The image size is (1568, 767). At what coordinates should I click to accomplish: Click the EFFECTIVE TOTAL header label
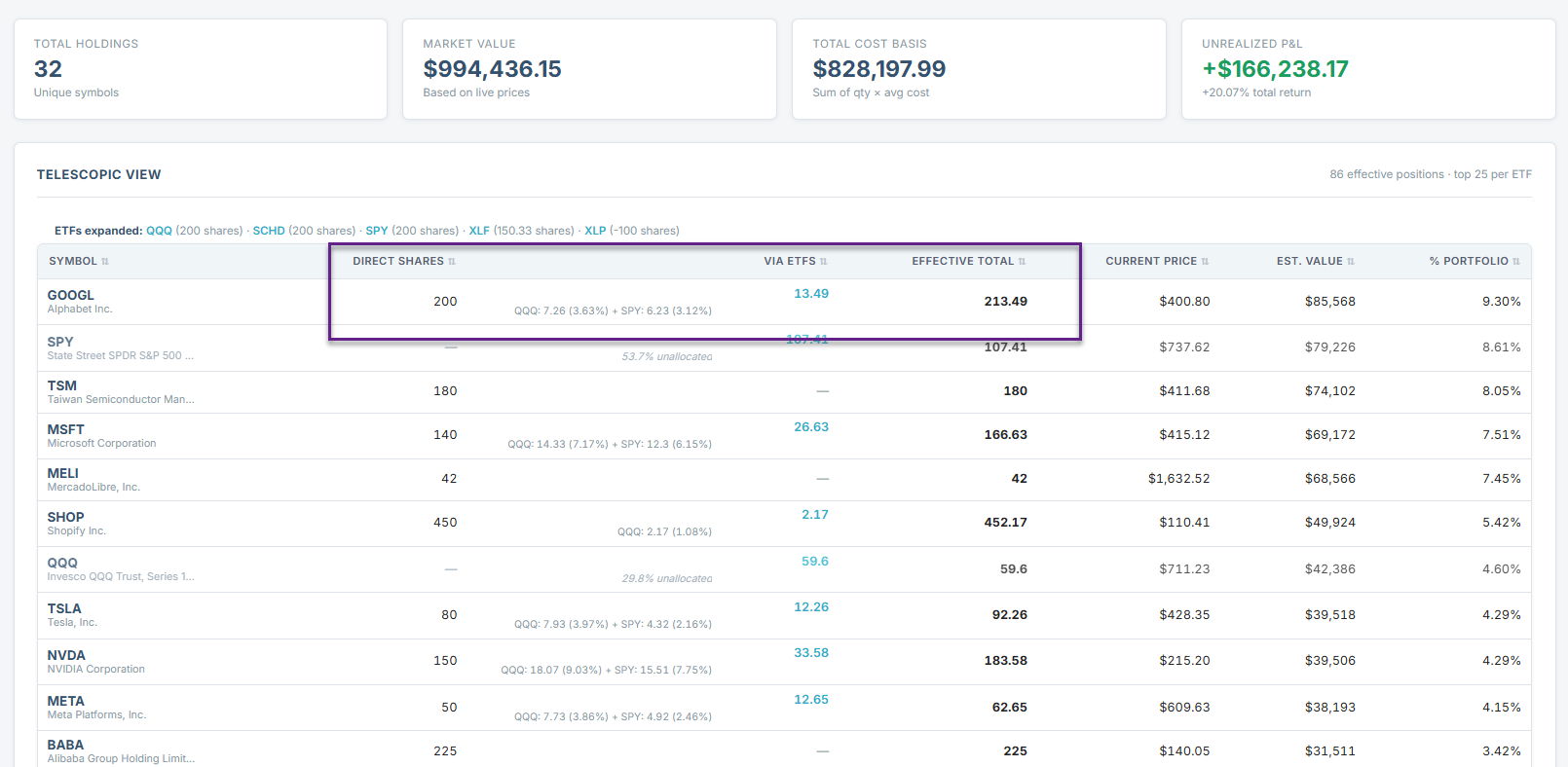[x=963, y=262]
